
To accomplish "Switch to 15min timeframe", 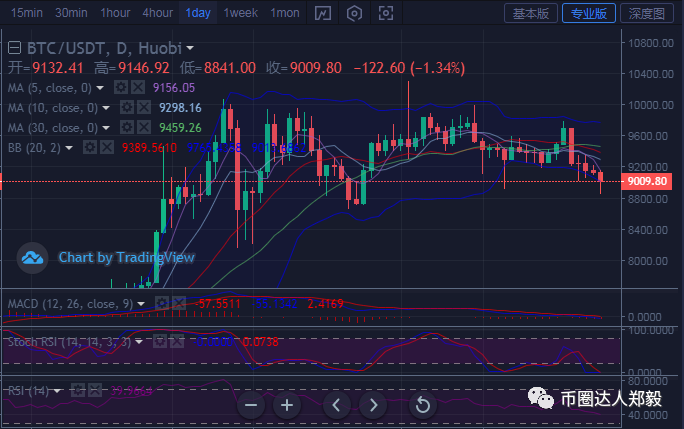I will (x=27, y=13).
